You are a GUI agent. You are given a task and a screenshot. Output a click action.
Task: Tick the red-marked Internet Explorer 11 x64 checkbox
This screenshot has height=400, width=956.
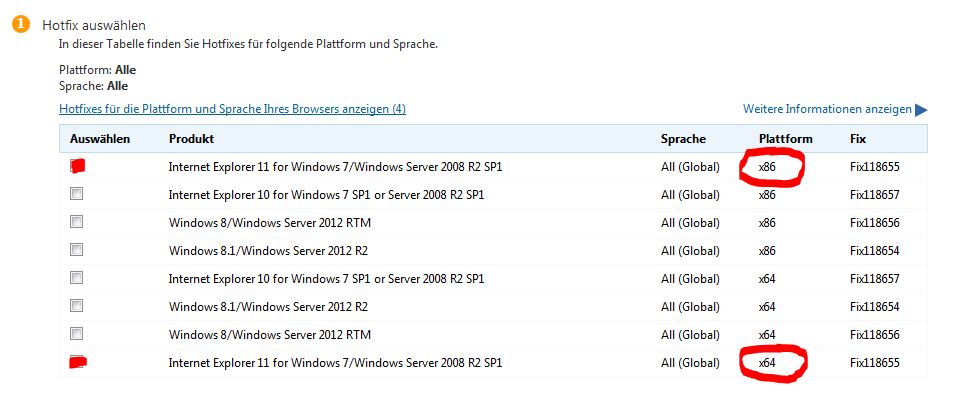77,361
